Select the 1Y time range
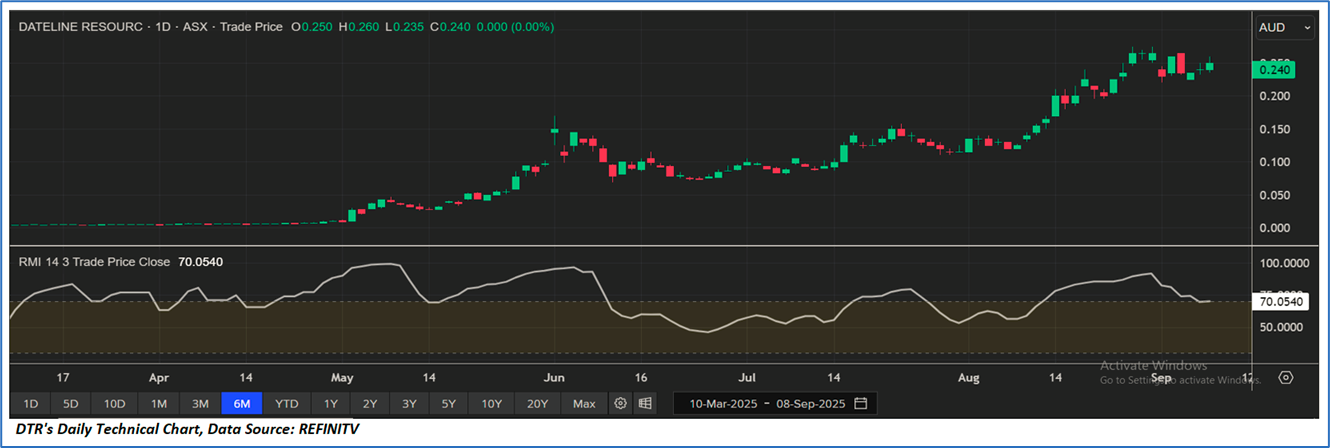1330x448 pixels. click(330, 404)
